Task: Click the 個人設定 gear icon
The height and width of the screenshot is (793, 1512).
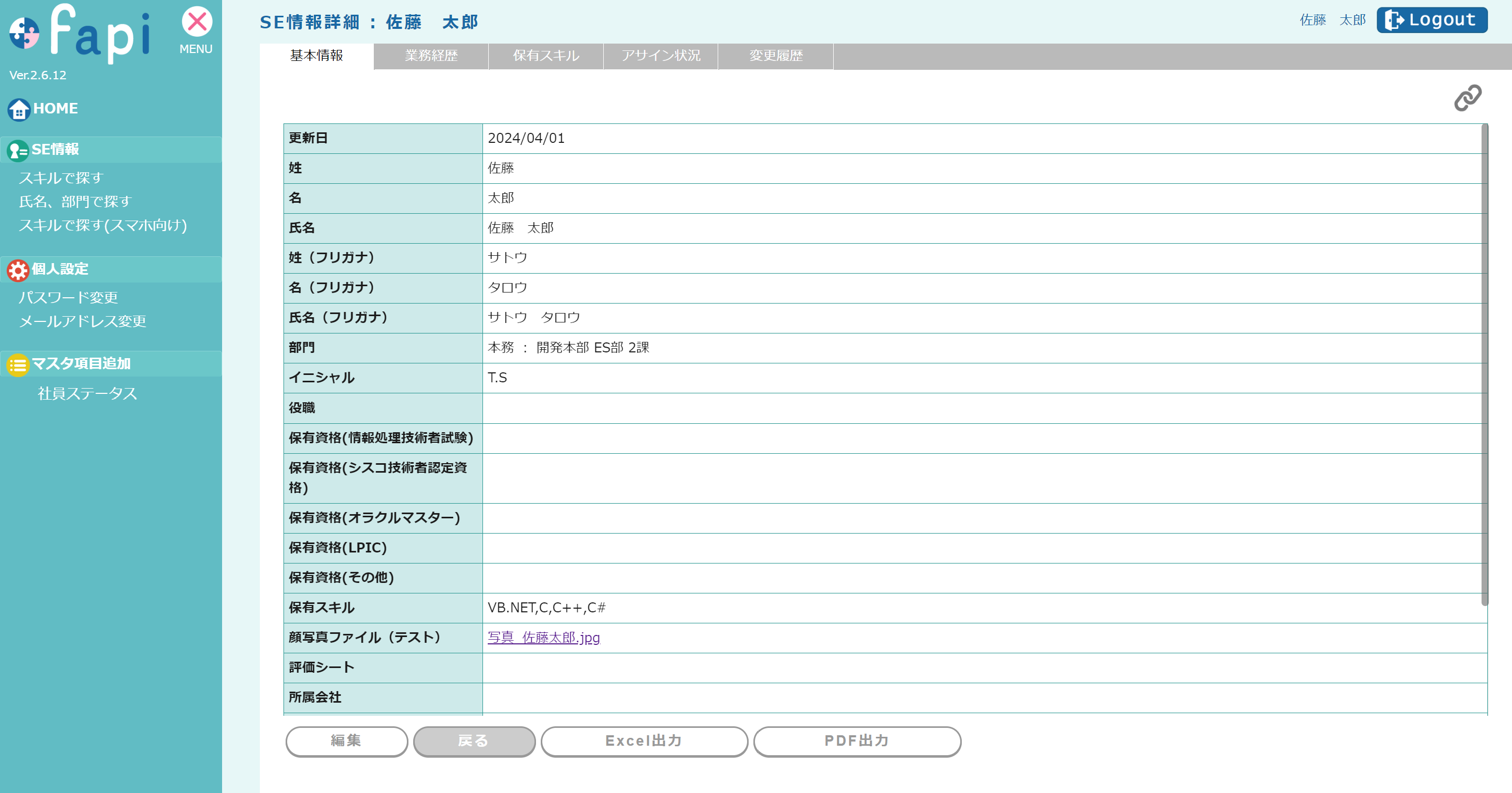Action: [x=18, y=270]
